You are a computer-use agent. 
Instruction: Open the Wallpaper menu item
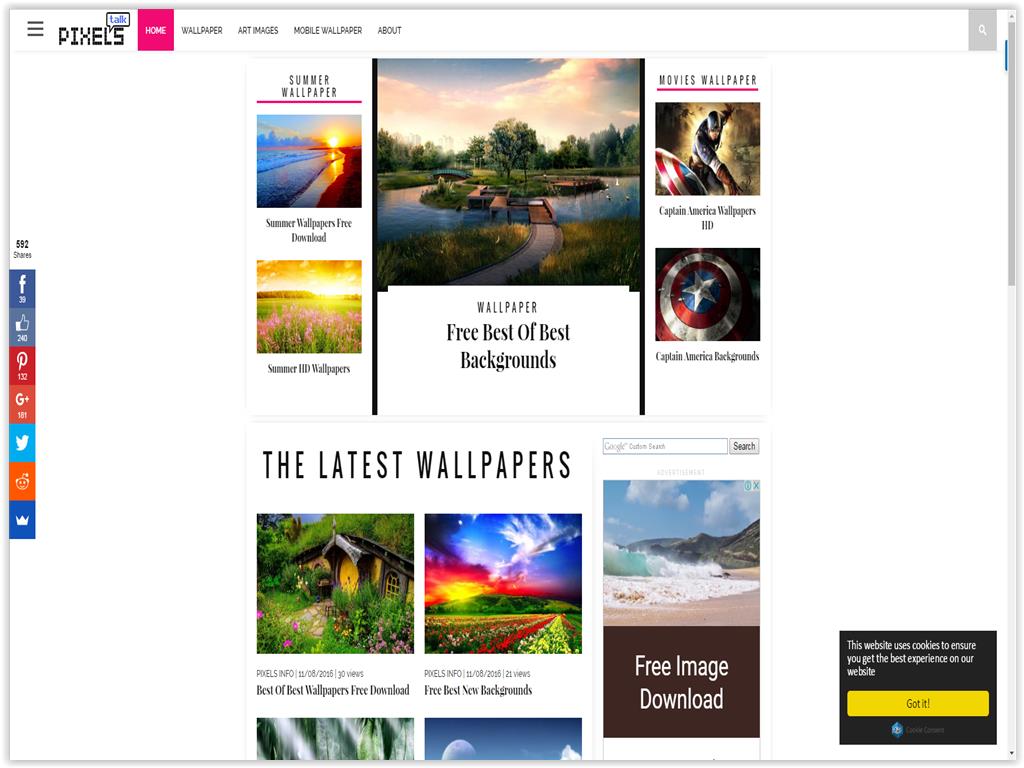(x=202, y=30)
